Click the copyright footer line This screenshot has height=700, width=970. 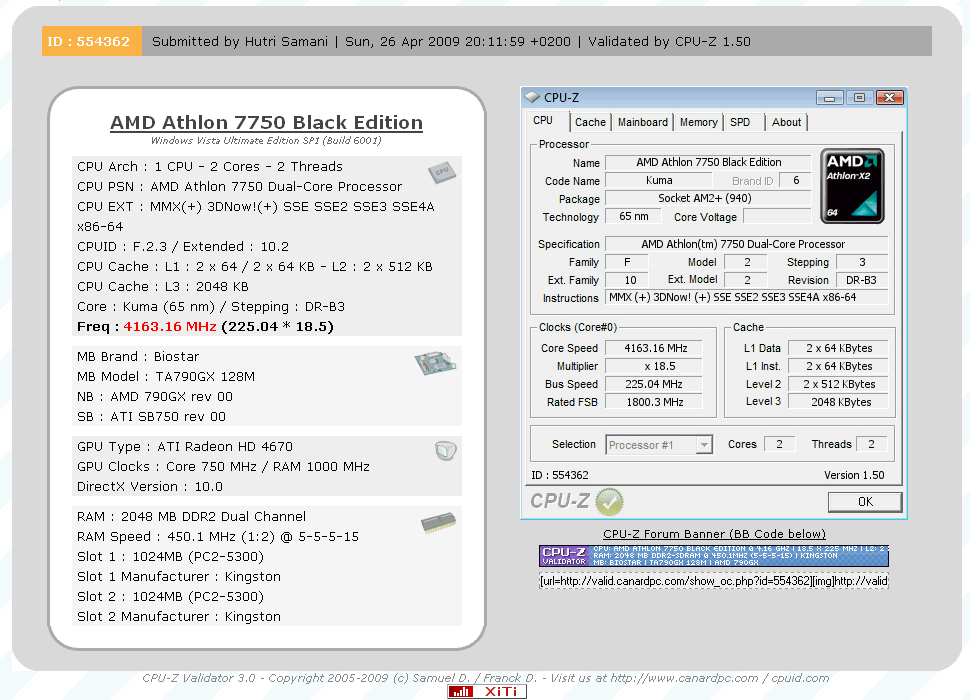[x=486, y=678]
